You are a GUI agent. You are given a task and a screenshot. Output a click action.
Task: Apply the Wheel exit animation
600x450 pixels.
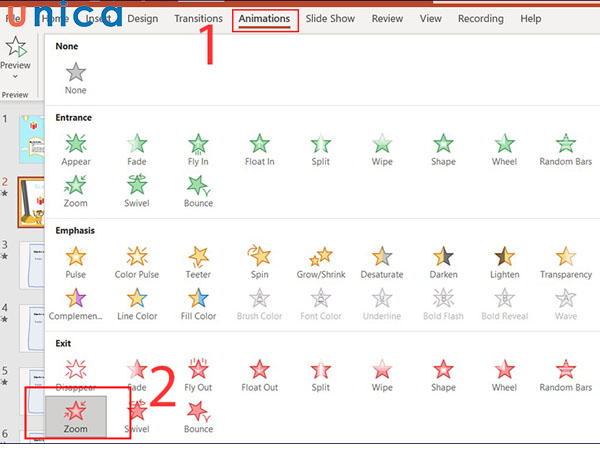[504, 375]
